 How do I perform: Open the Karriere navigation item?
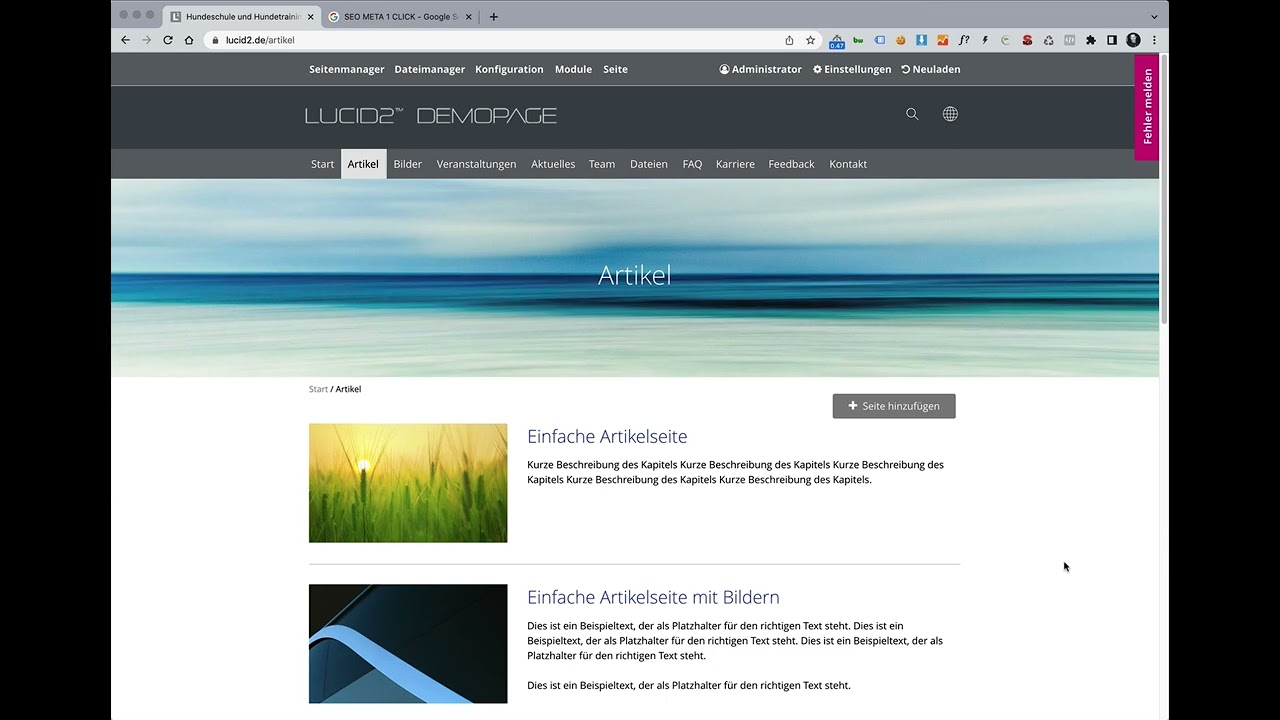pos(735,164)
